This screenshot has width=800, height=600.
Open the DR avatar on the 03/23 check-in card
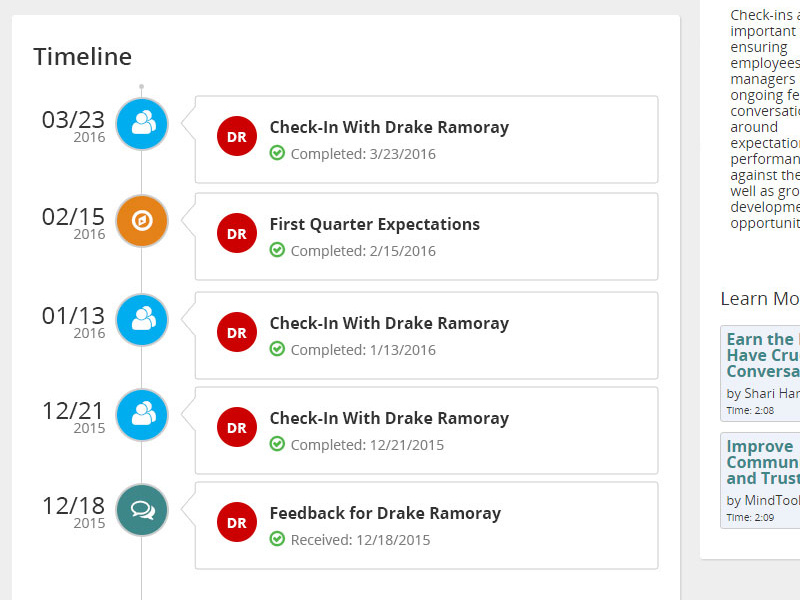tap(237, 137)
